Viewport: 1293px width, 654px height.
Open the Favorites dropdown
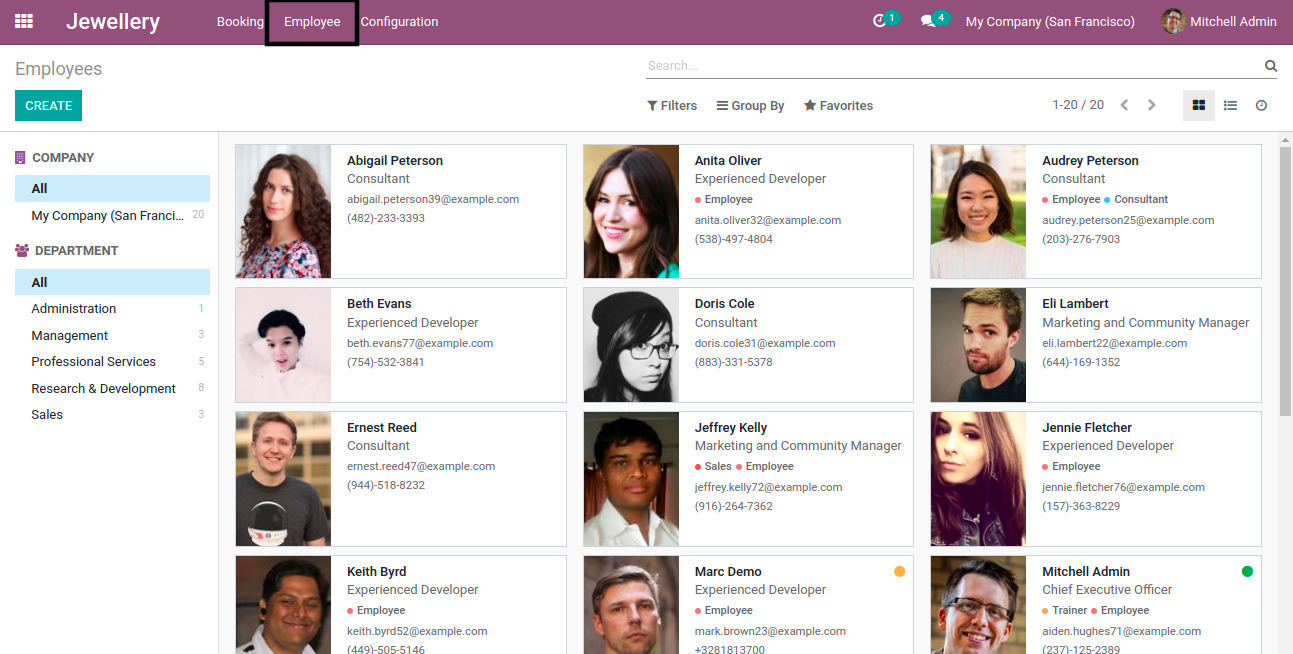click(x=838, y=105)
